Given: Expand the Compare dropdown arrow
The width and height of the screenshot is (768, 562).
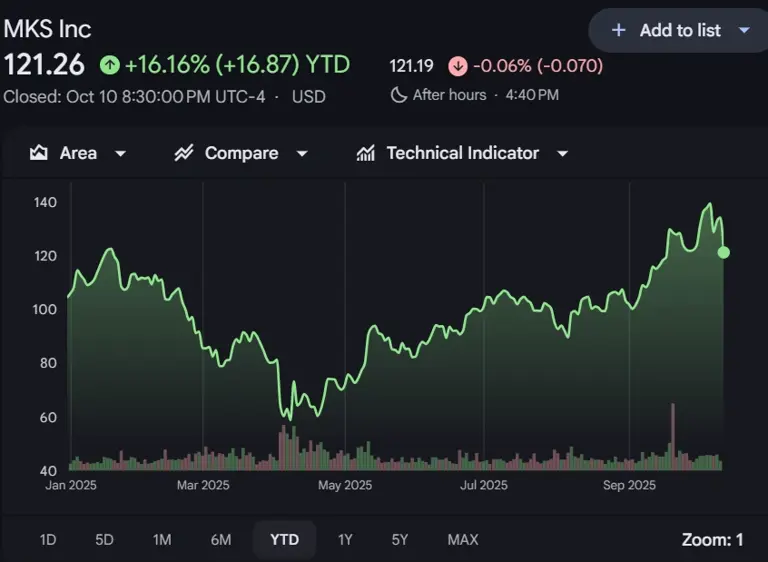Looking at the screenshot, I should click(302, 154).
